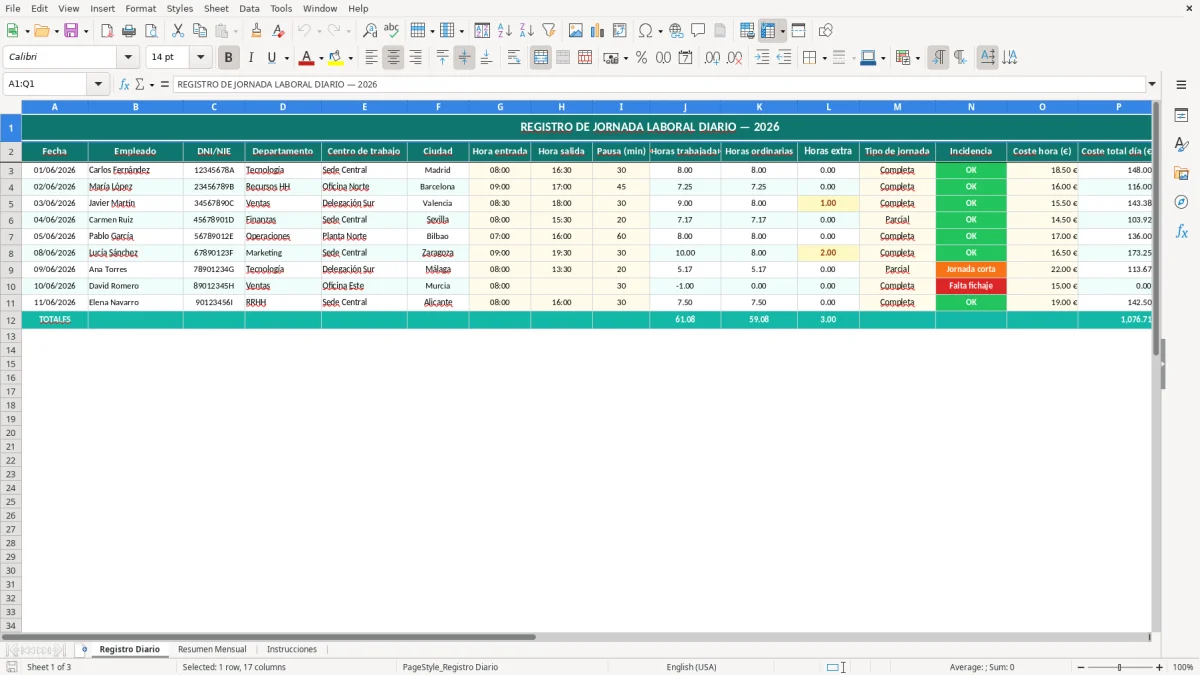Open the Format menu
The image size is (1200, 675).
pyautogui.click(x=140, y=8)
